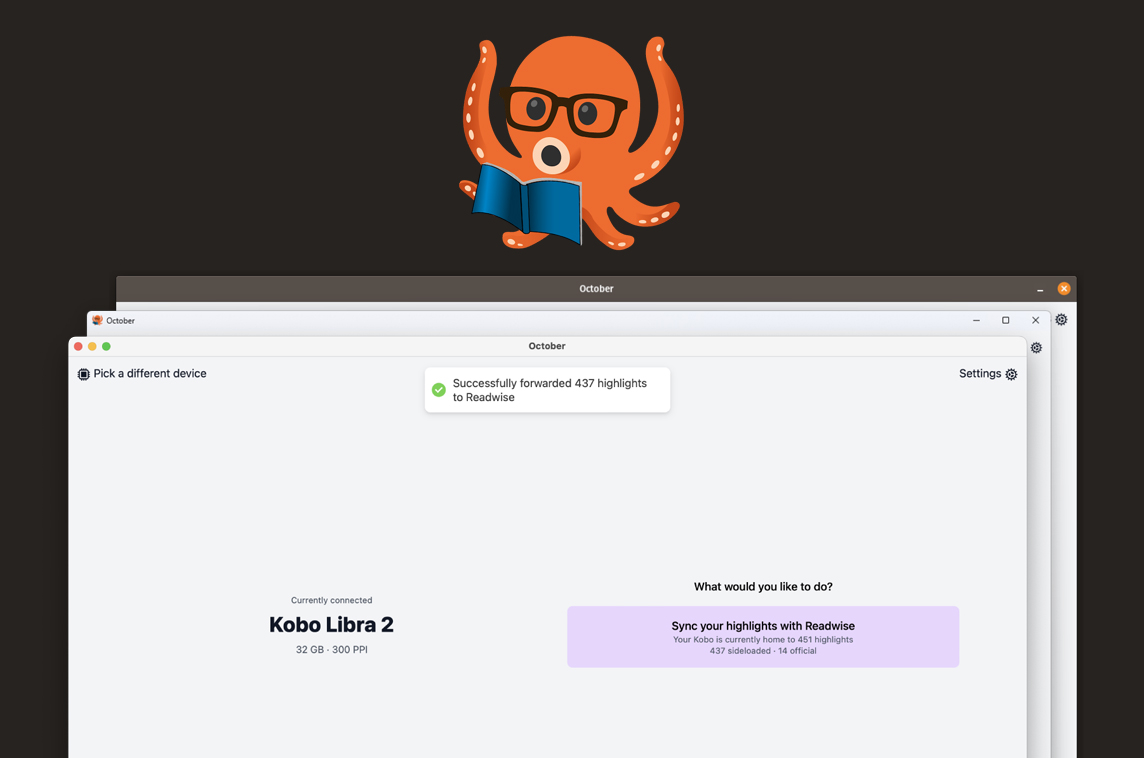Minimize the Linux-style dark title bar window

[1040, 290]
